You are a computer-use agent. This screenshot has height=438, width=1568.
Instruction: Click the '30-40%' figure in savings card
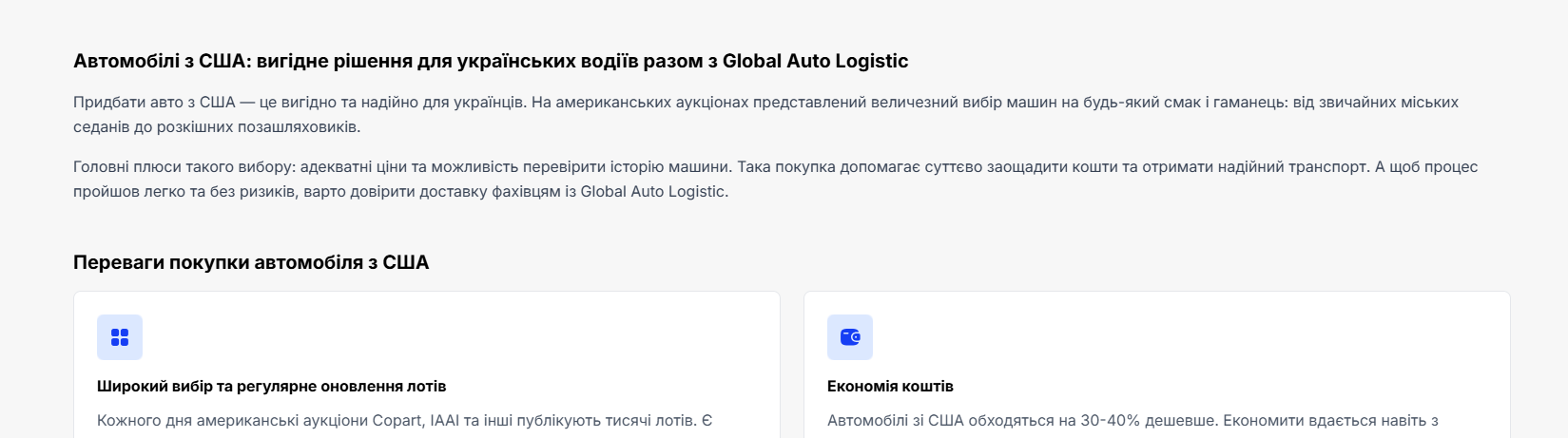pos(1108,420)
